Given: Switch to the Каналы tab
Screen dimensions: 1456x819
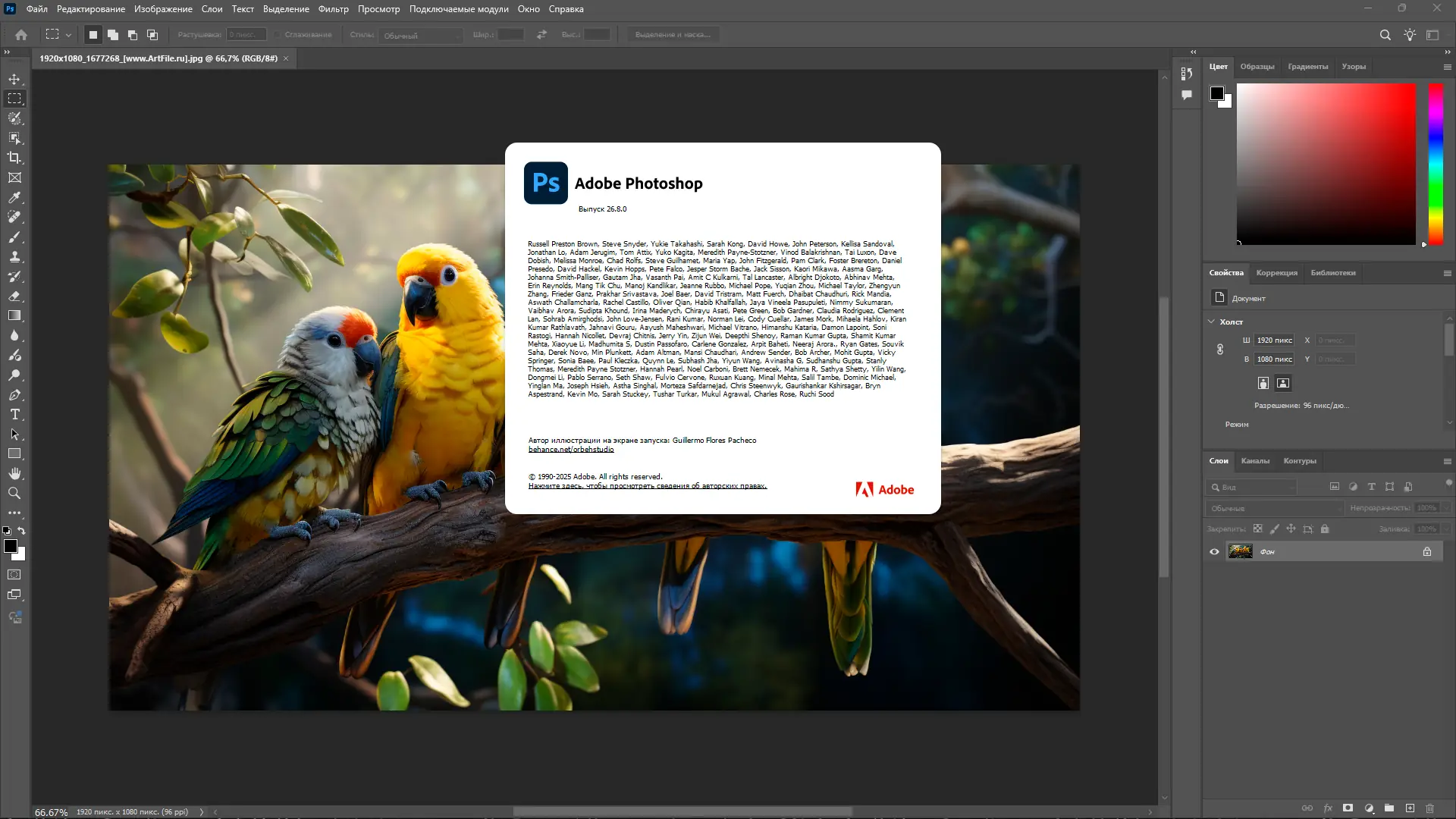Looking at the screenshot, I should [1255, 461].
